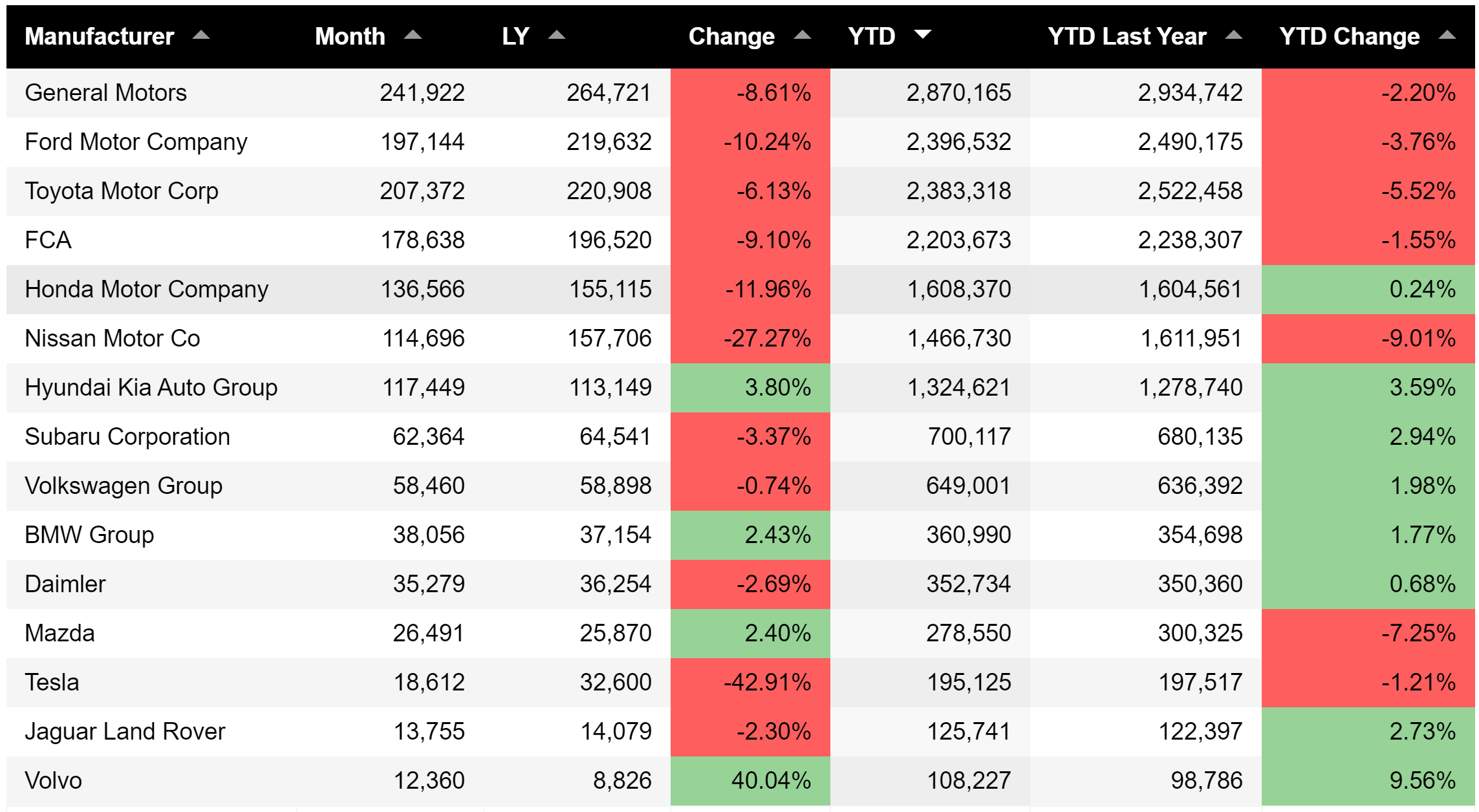Click Volvo change value 40.04%
The image size is (1479, 812).
(771, 780)
